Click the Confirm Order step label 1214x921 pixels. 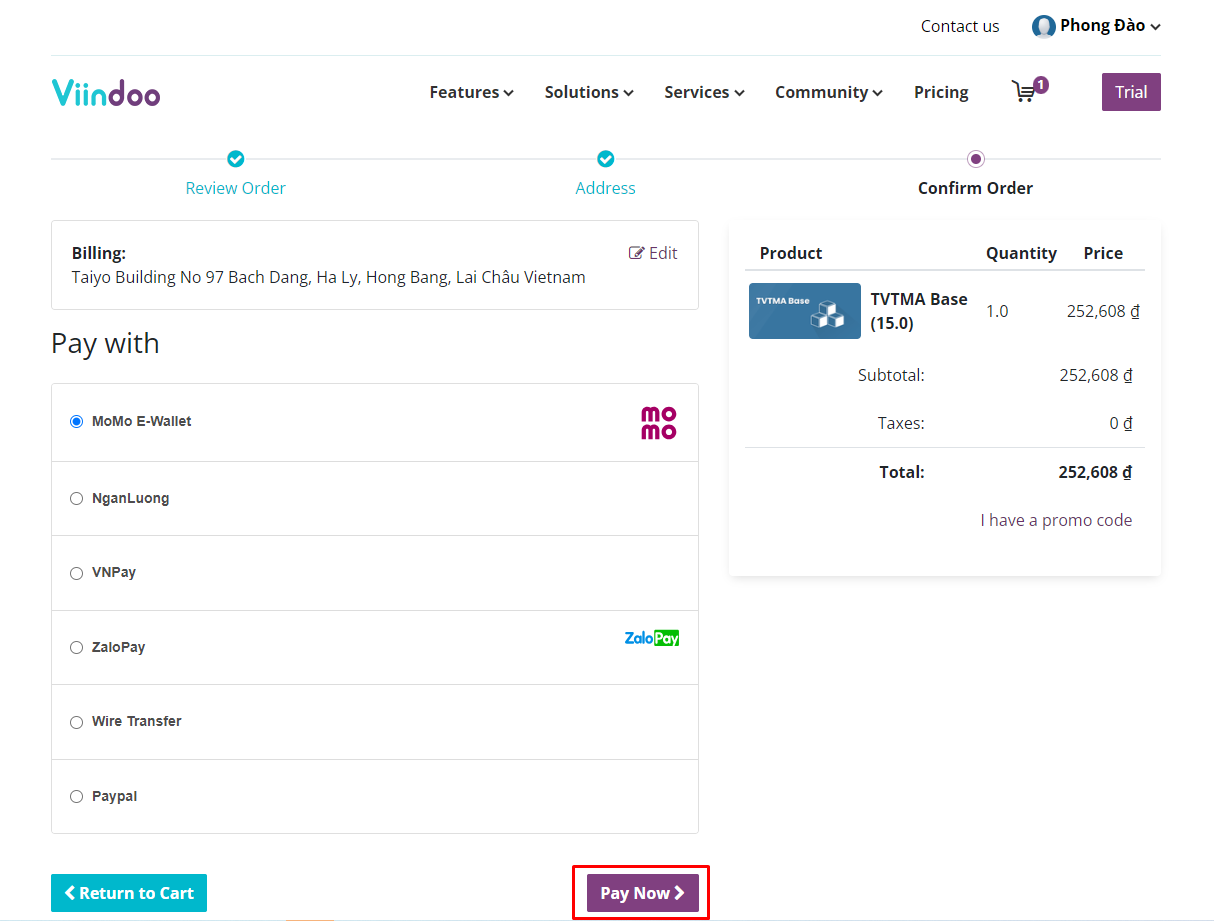point(976,188)
